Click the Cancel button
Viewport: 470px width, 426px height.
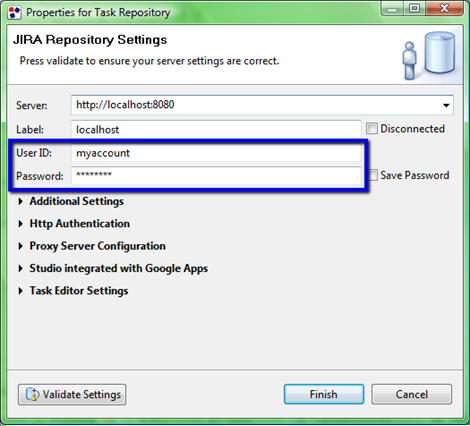(412, 394)
